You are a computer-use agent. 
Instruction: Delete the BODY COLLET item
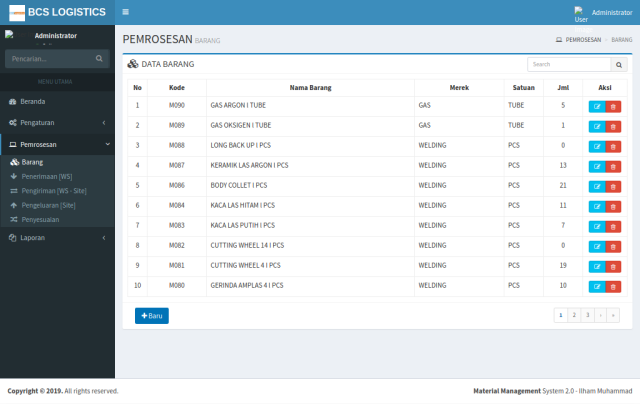[x=613, y=185]
